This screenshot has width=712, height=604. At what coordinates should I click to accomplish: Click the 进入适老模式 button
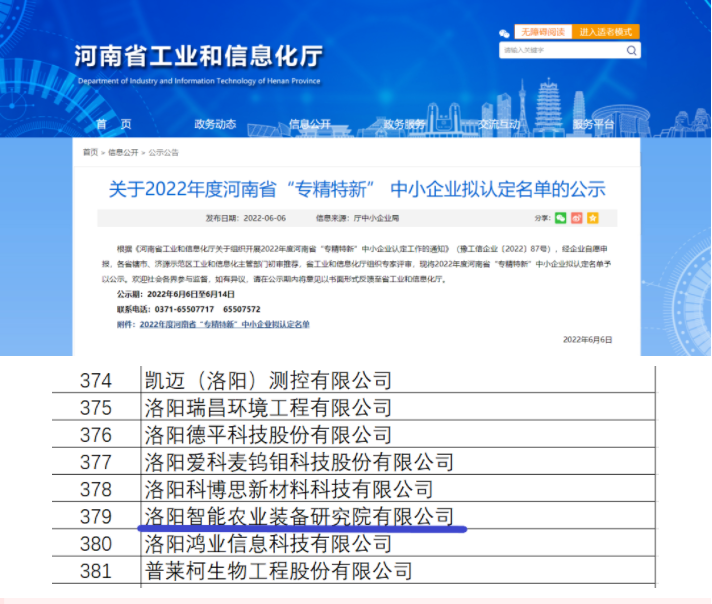pos(605,32)
